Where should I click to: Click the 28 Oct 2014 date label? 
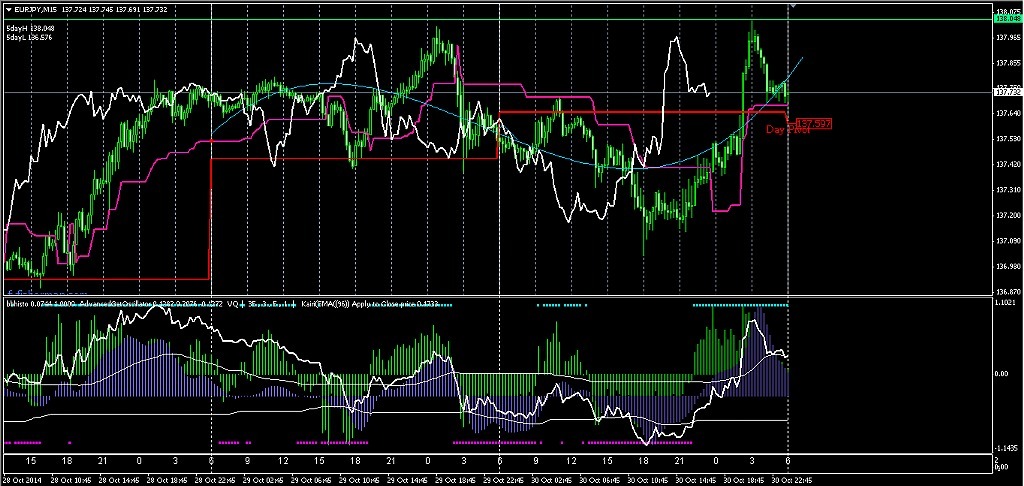[x=20, y=479]
